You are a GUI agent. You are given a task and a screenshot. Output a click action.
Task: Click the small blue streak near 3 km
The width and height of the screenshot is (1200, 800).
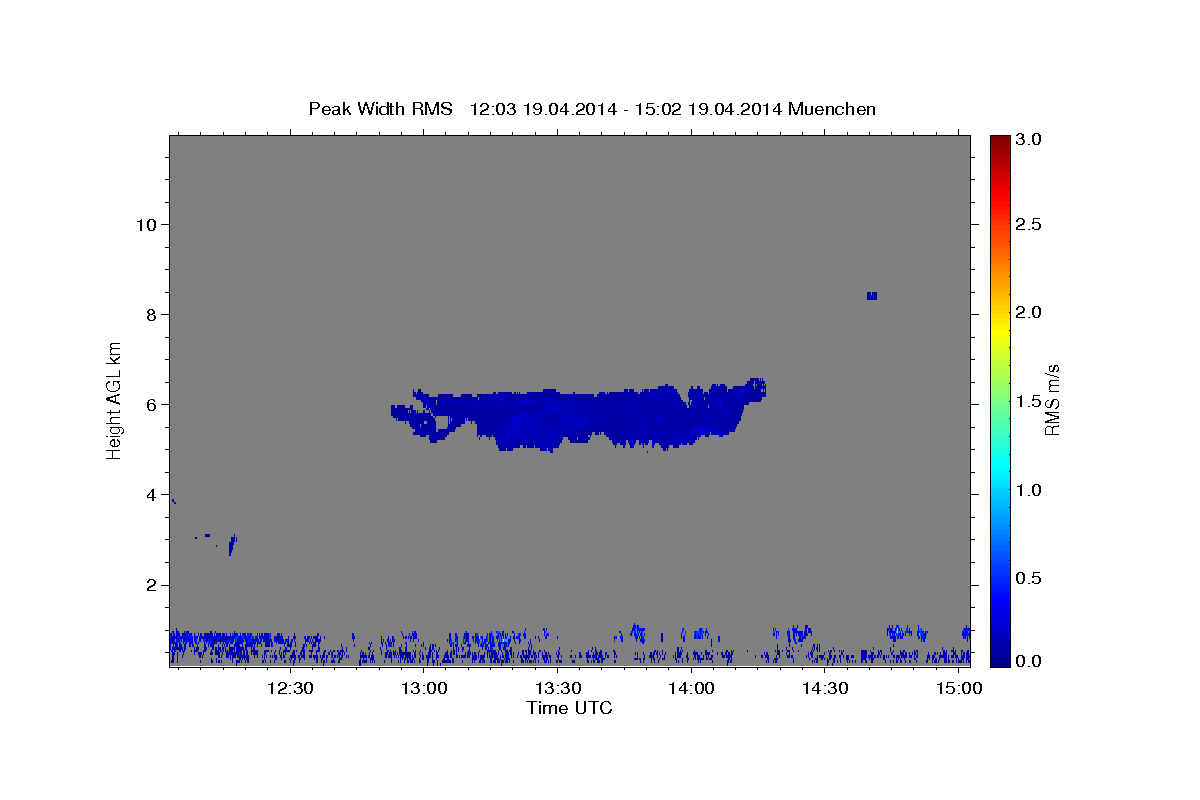(232, 545)
